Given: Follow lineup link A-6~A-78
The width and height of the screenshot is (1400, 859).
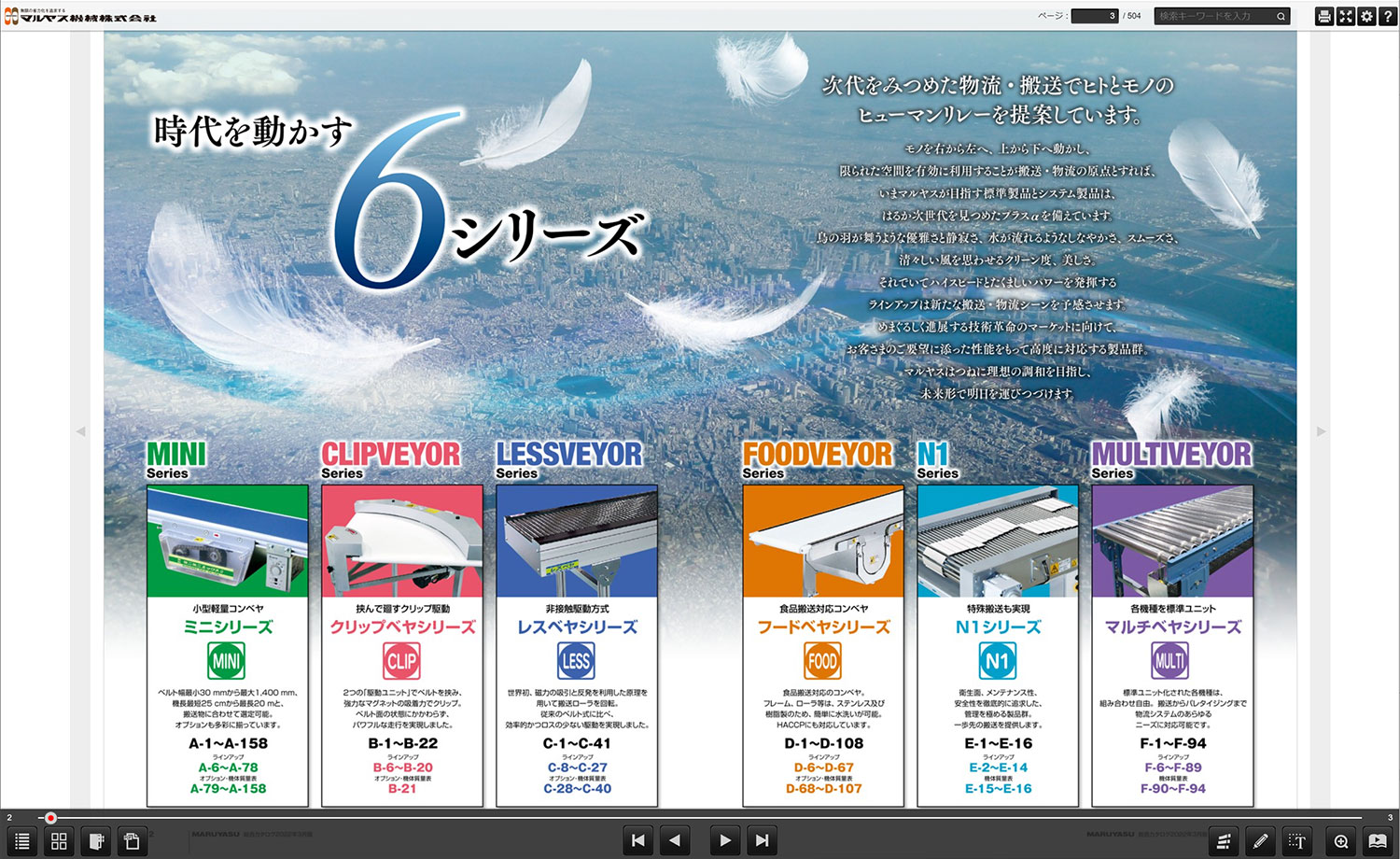Looking at the screenshot, I should coord(228,767).
